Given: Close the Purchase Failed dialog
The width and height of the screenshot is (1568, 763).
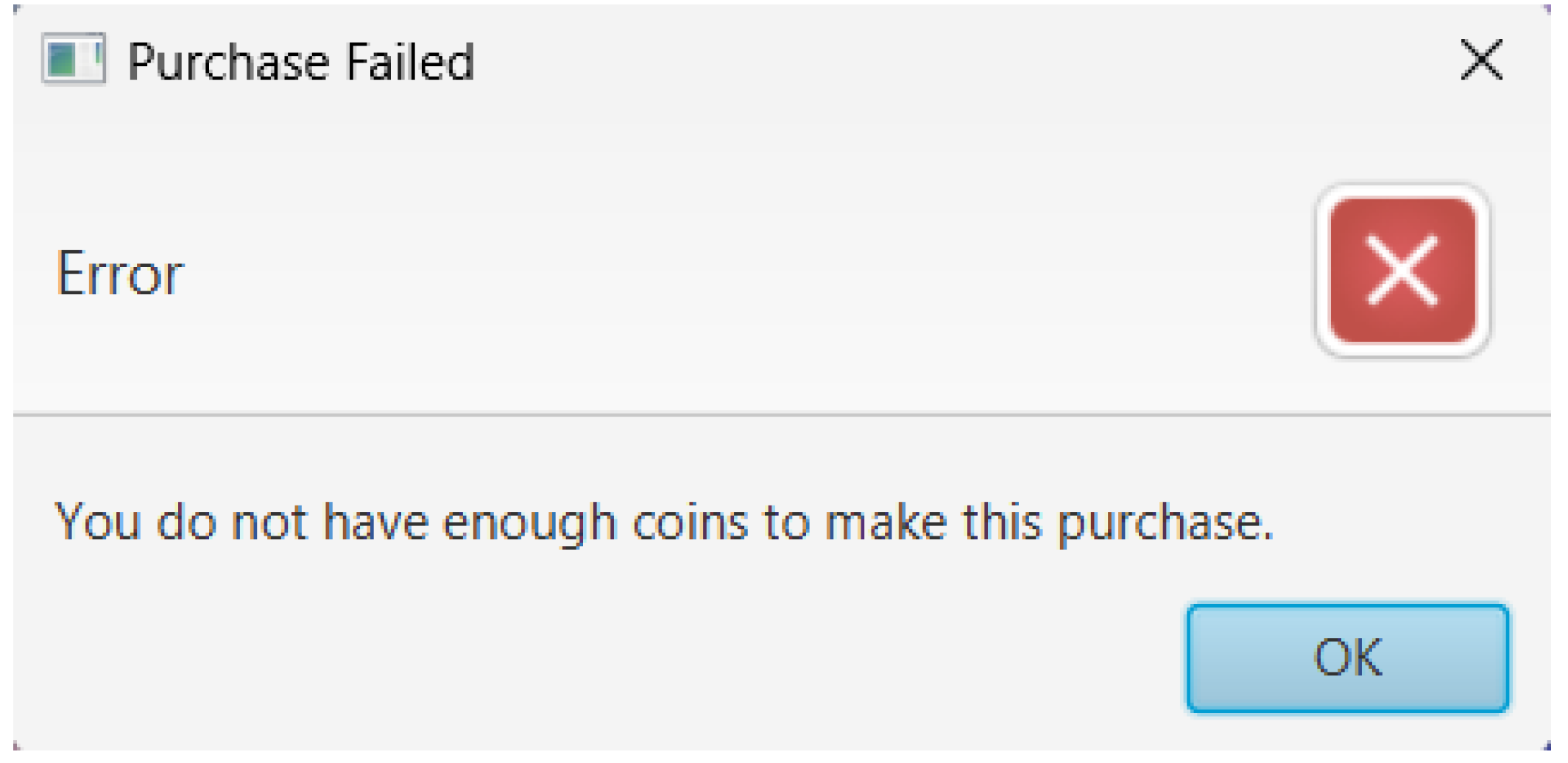Looking at the screenshot, I should click(x=1481, y=60).
